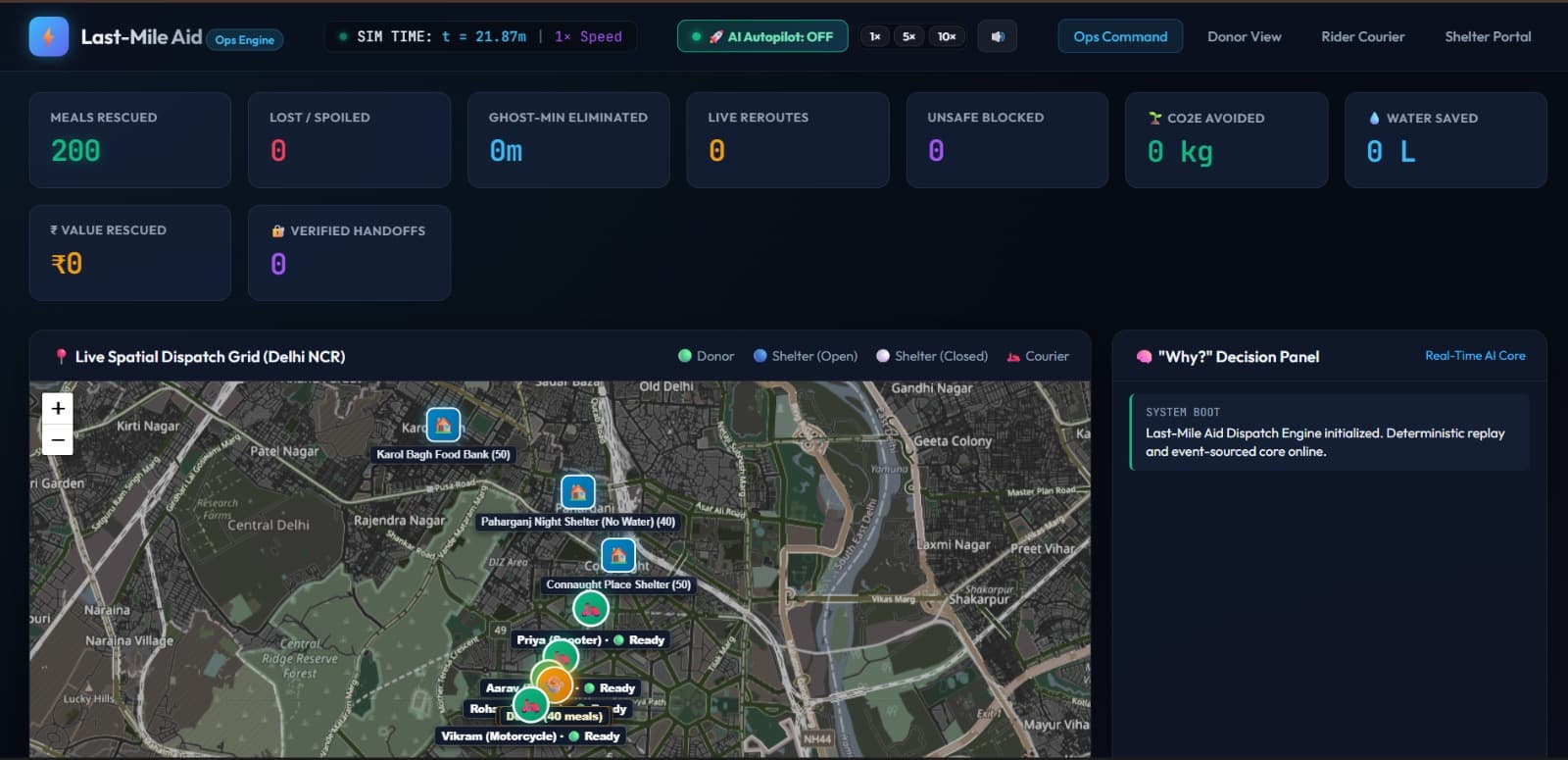The height and width of the screenshot is (760, 1568).
Task: Open the Shelter Portal tab
Action: [1488, 36]
